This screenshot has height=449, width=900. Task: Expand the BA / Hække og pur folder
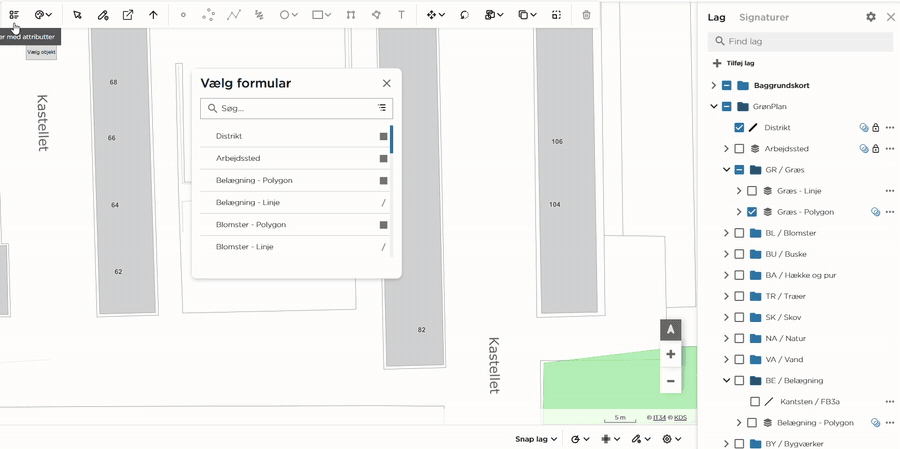(726, 275)
